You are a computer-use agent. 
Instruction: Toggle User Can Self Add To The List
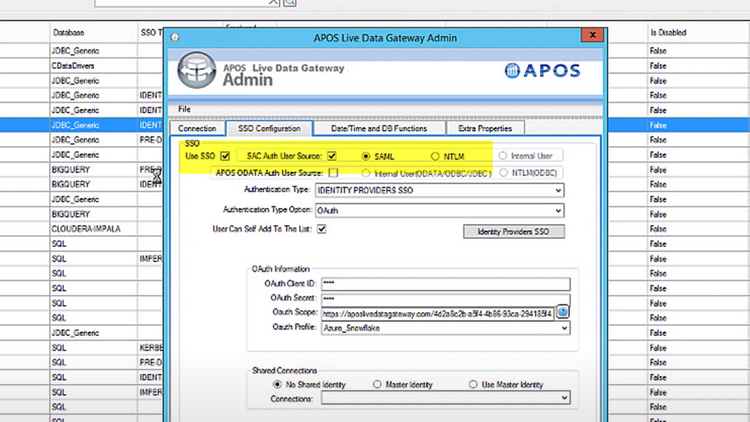coord(321,229)
